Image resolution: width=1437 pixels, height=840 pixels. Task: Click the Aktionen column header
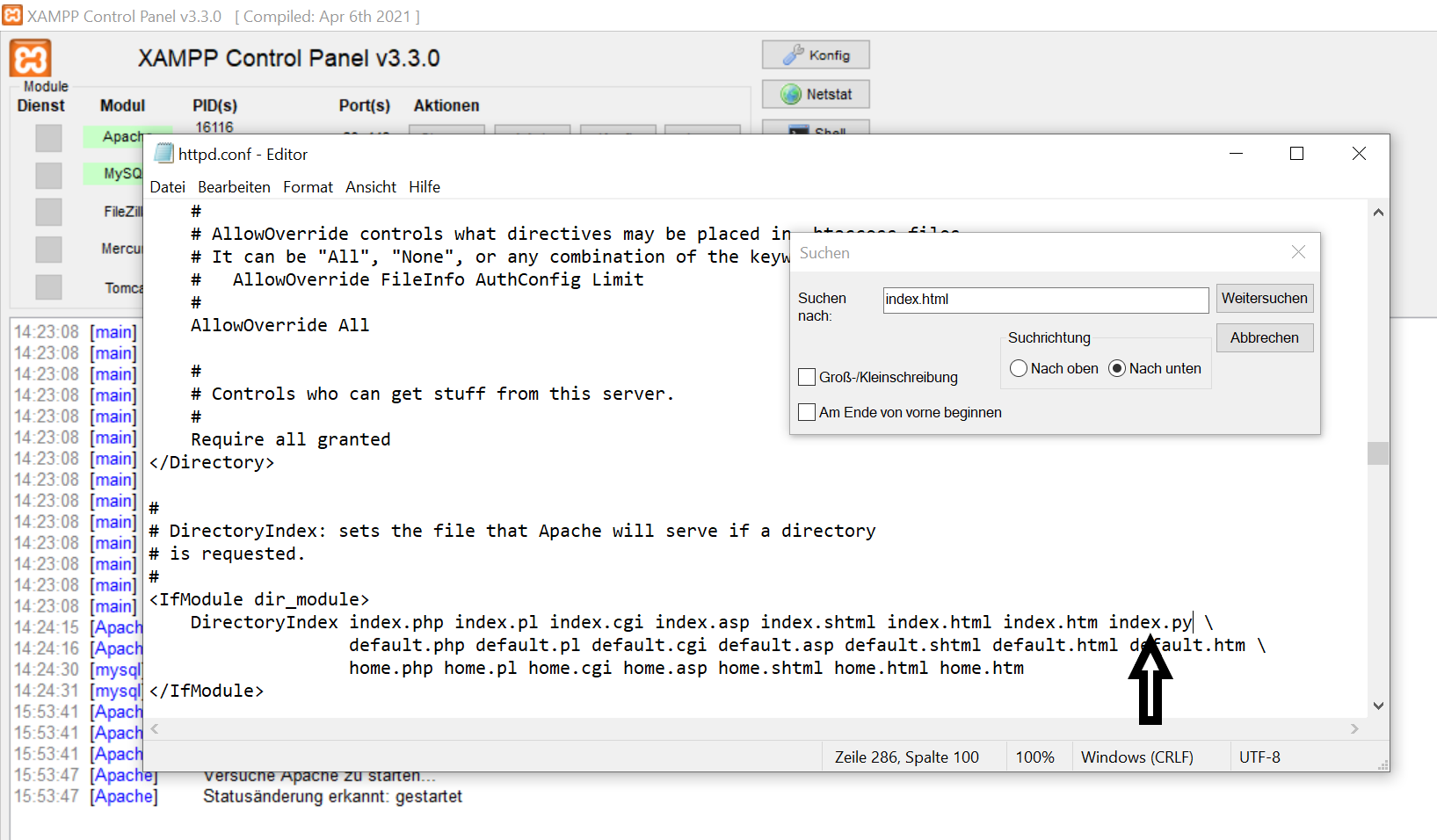446,105
